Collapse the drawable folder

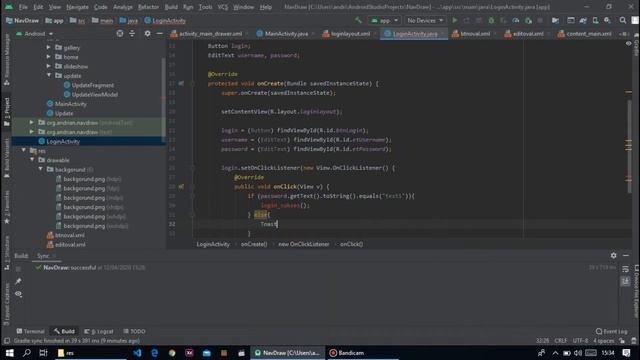32,160
